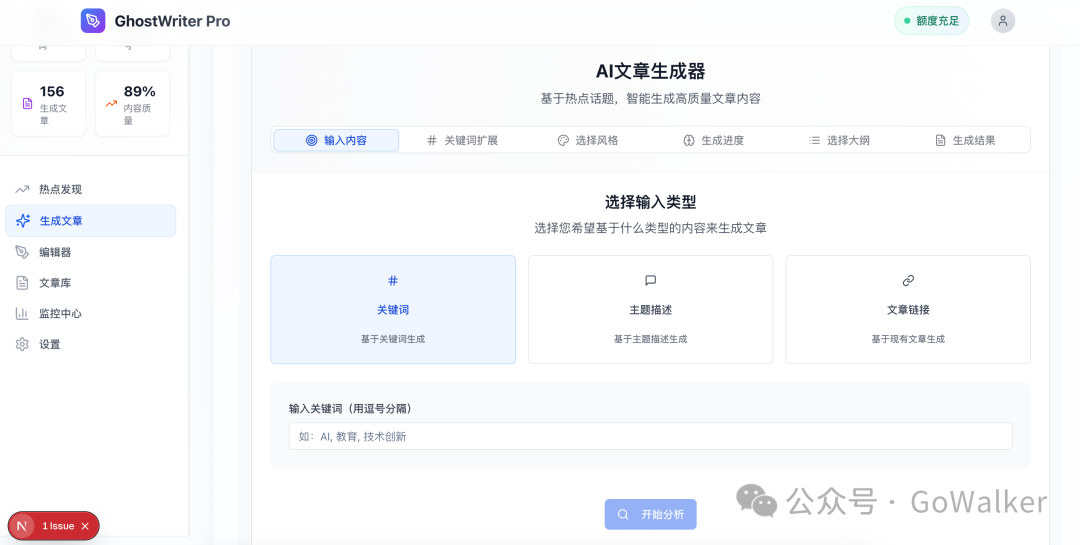Choose the 关键词 input type card
The height and width of the screenshot is (545, 1080).
click(x=393, y=309)
